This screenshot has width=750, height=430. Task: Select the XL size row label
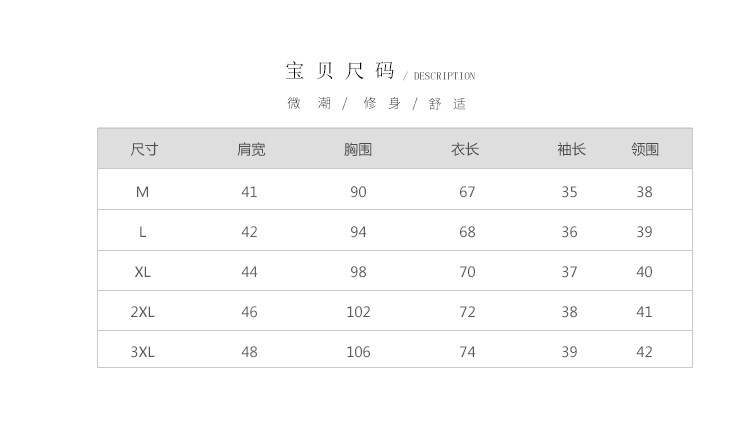pyautogui.click(x=142, y=272)
